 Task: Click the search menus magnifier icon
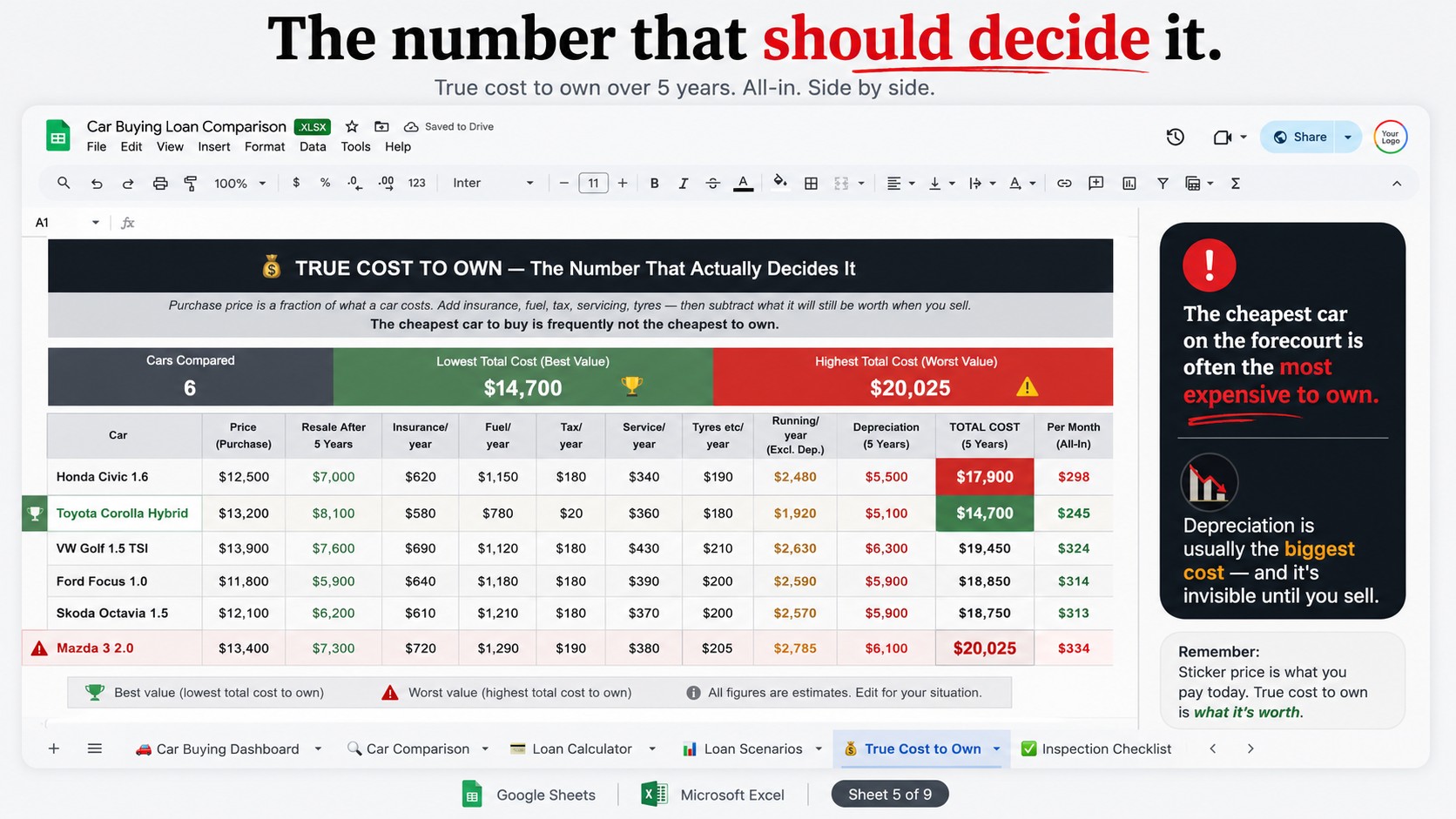64,184
